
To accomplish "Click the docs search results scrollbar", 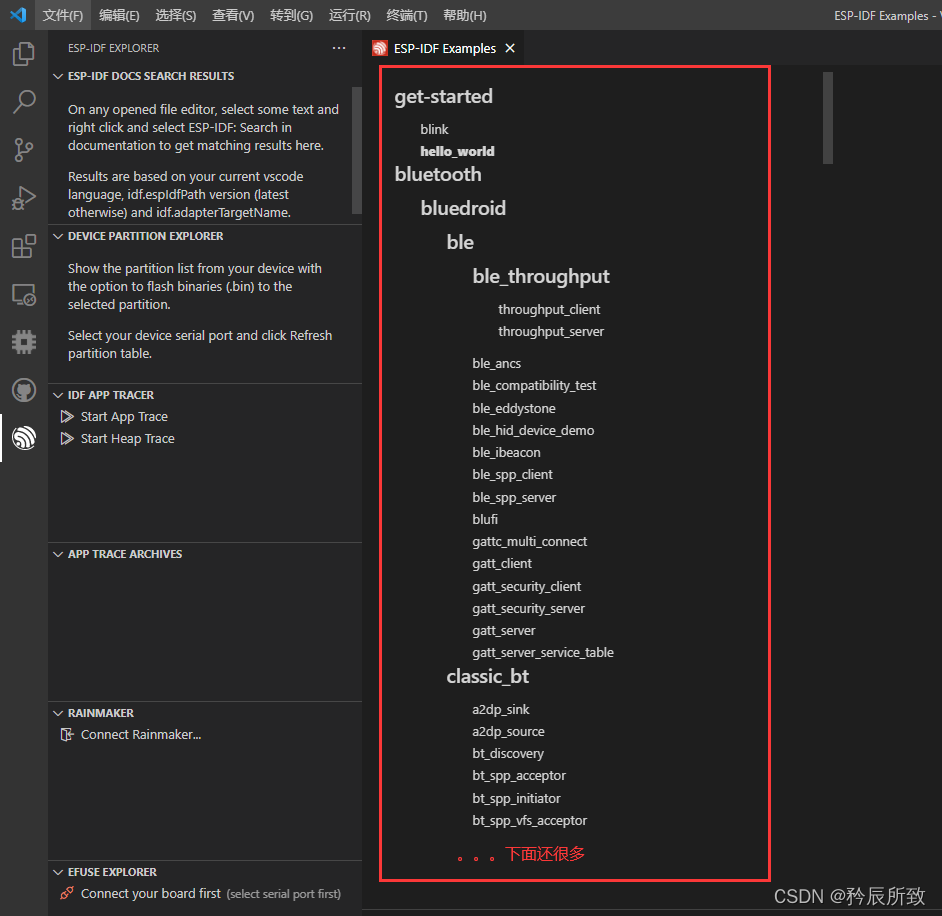I will click(357, 150).
